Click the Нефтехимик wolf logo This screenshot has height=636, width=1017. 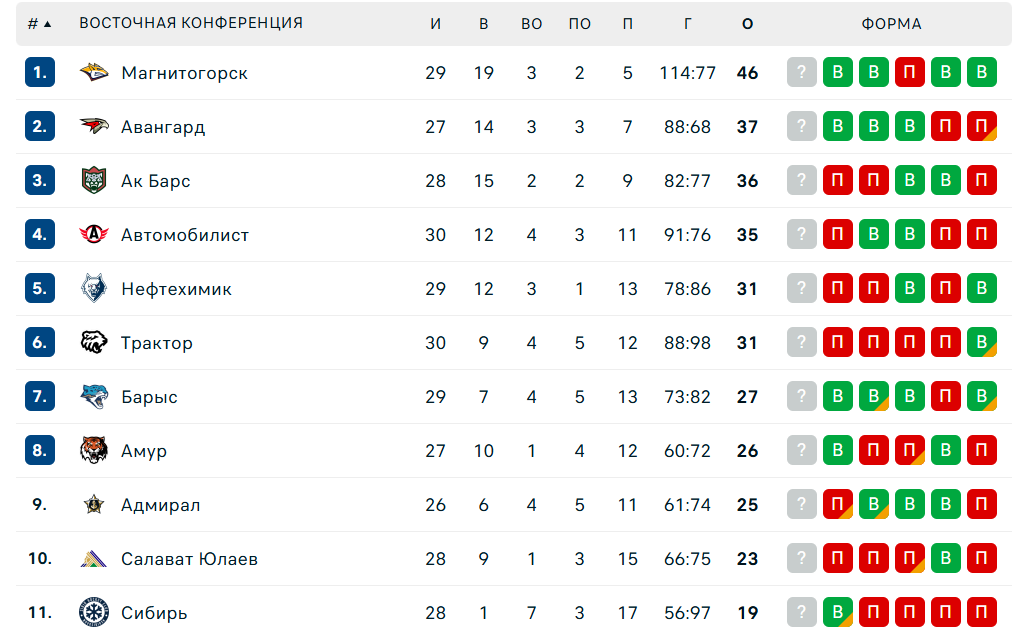pos(94,289)
